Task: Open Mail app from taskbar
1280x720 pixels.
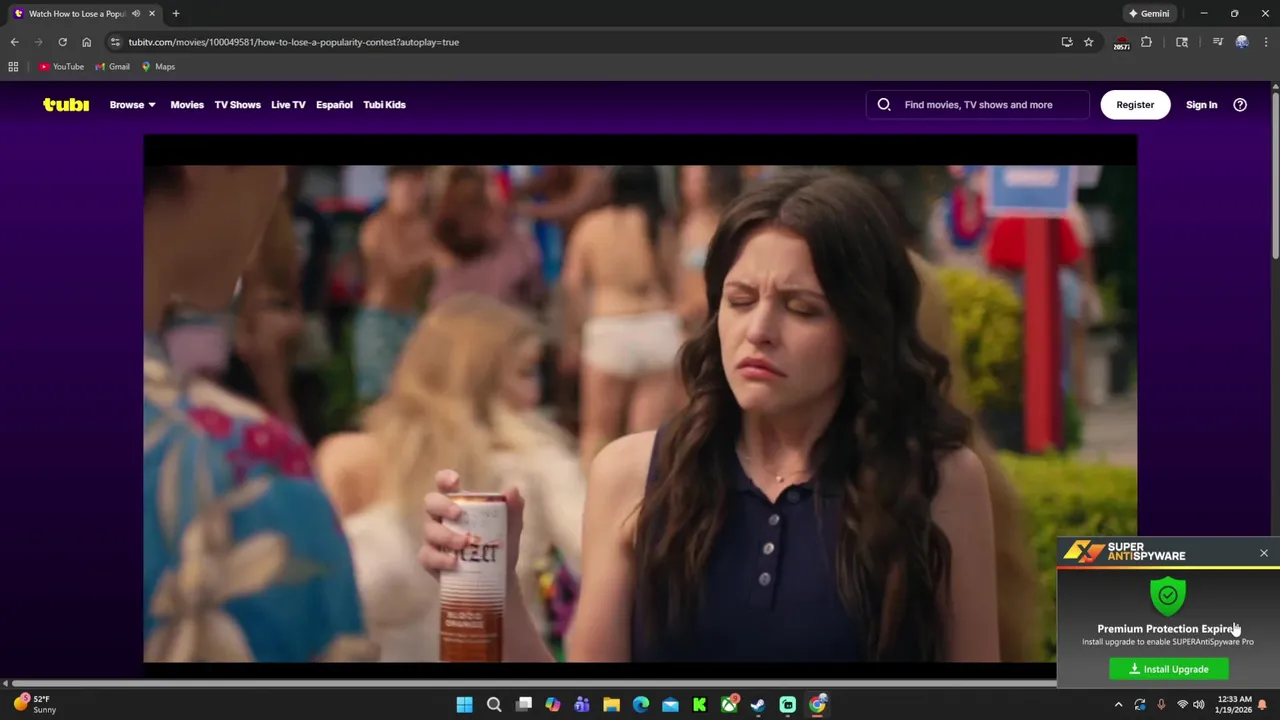Action: 670,705
